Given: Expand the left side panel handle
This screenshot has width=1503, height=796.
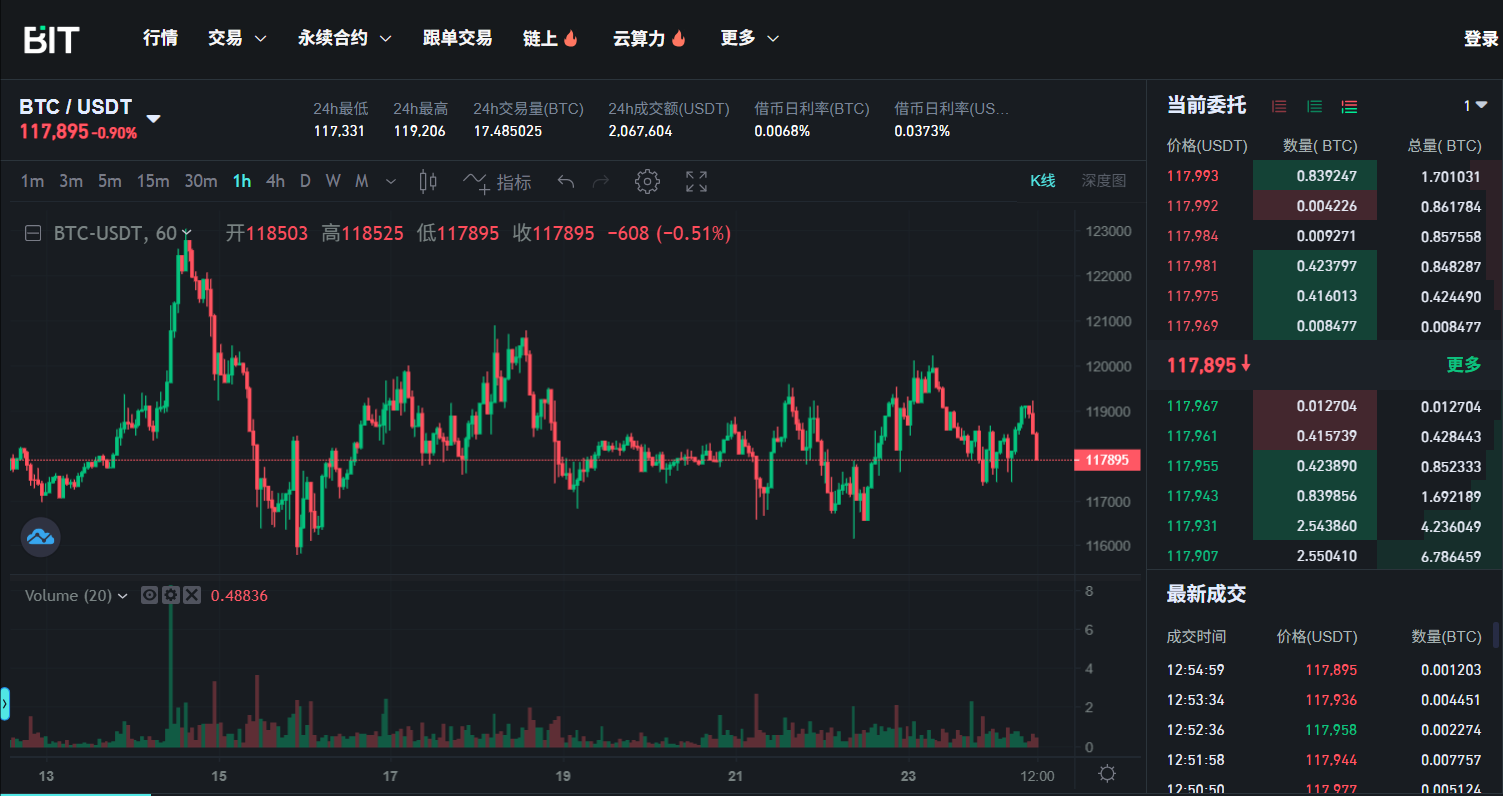Looking at the screenshot, I should [x=5, y=704].
